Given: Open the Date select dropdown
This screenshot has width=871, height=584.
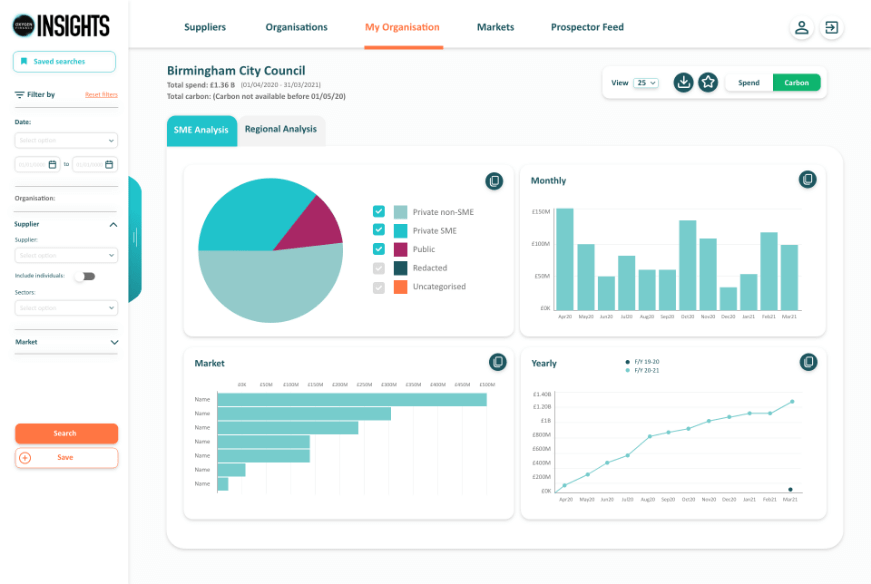Looking at the screenshot, I should pyautogui.click(x=66, y=141).
